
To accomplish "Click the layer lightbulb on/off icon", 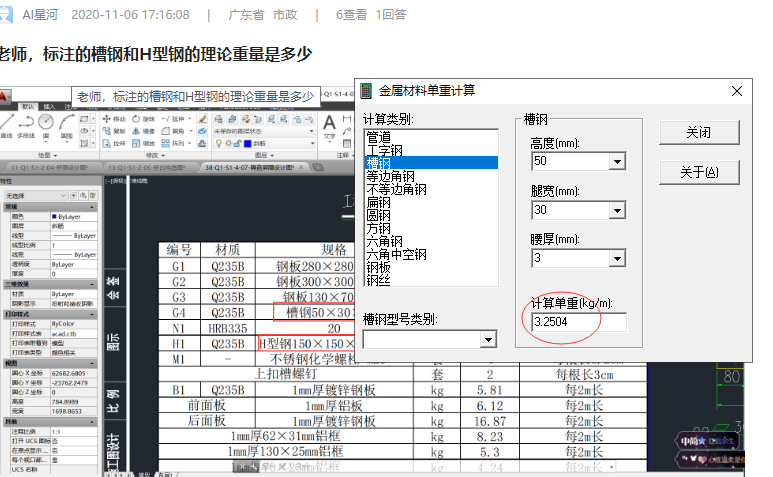I will tap(219, 143).
